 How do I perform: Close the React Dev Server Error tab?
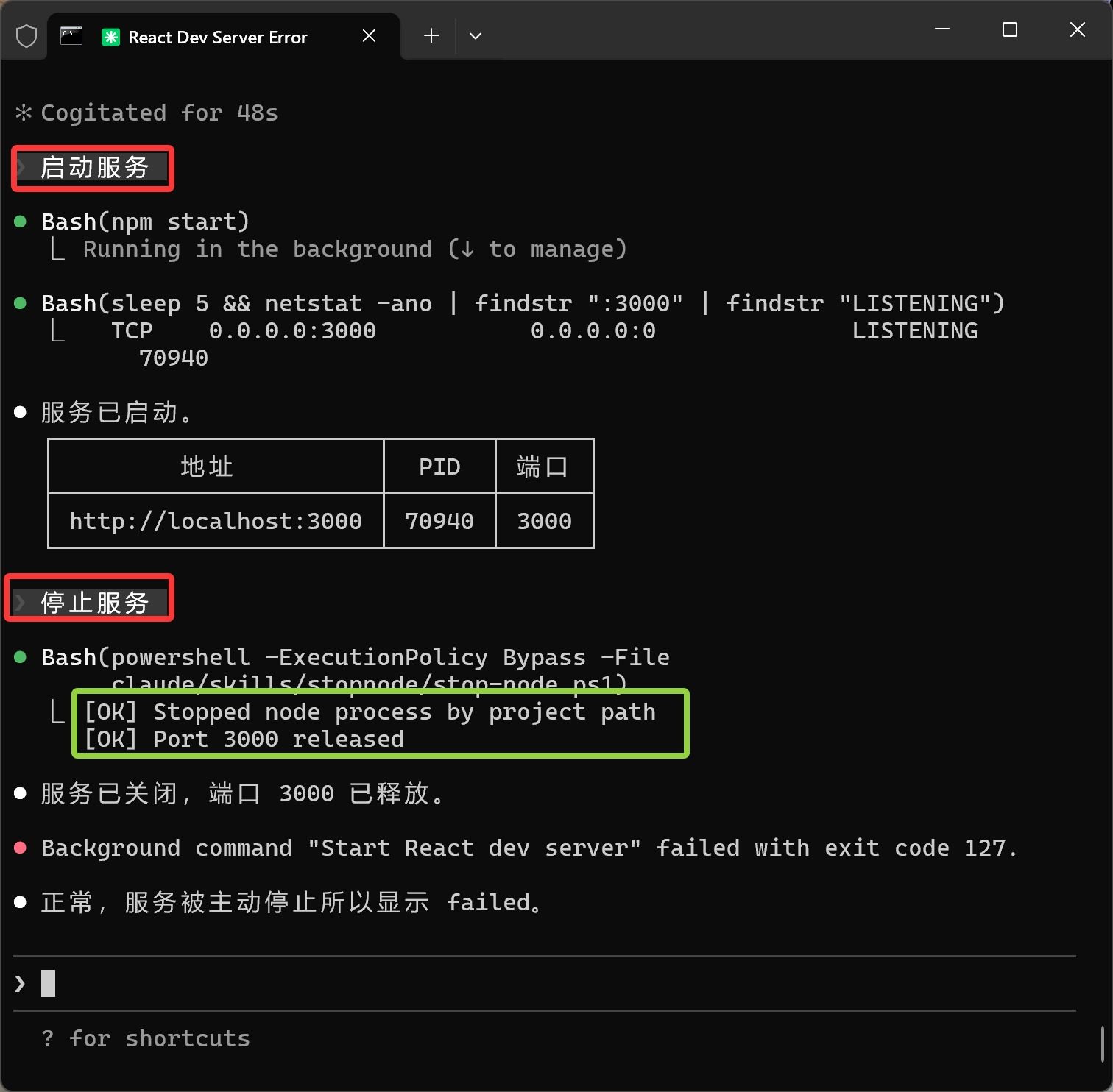tap(369, 36)
